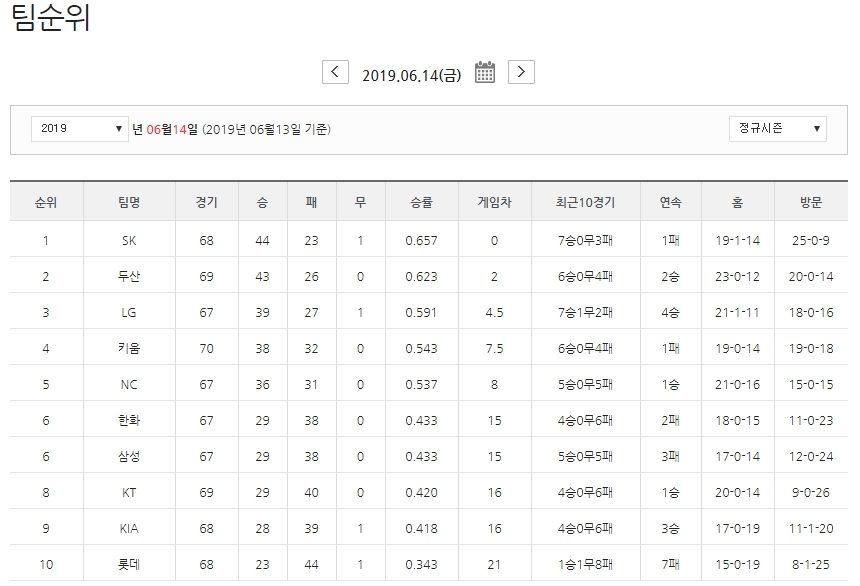Click win rate 0.591 for LG
Screen dimensions: 860x586
pyautogui.click(x=421, y=313)
